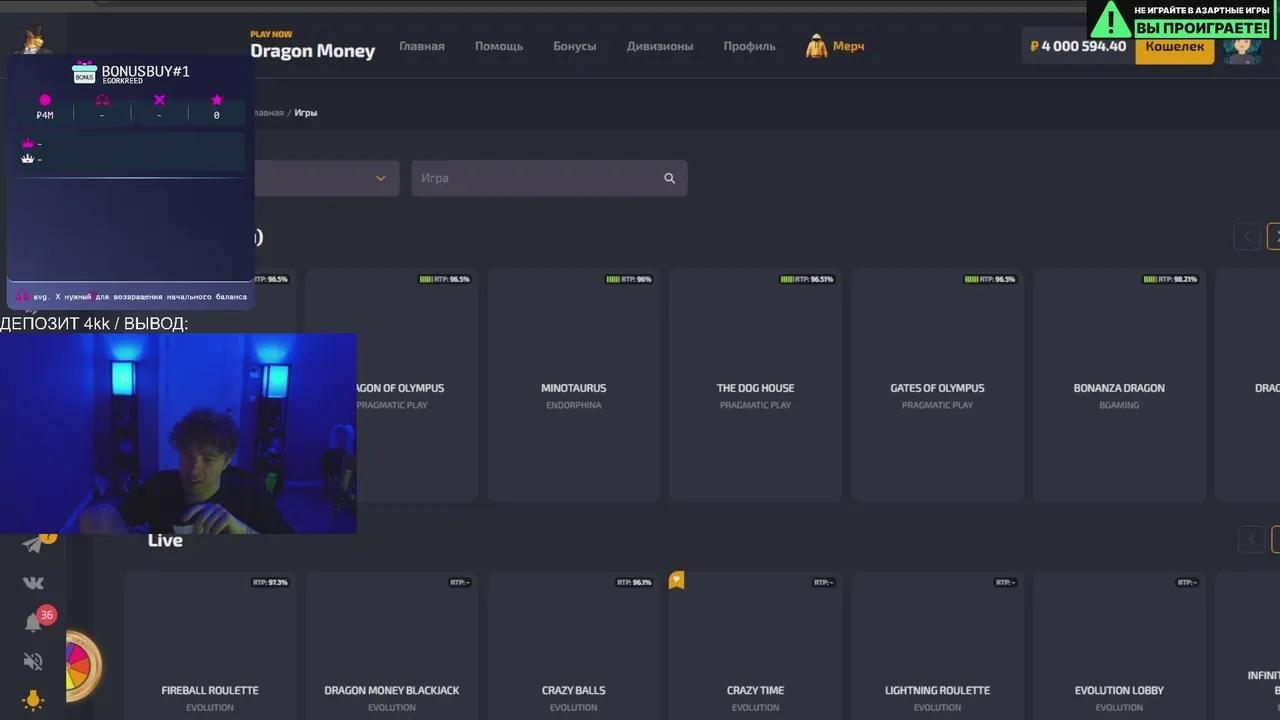Click the pink circle ₽4M stat
This screenshot has width=1280, height=720.
pyautogui.click(x=44, y=100)
